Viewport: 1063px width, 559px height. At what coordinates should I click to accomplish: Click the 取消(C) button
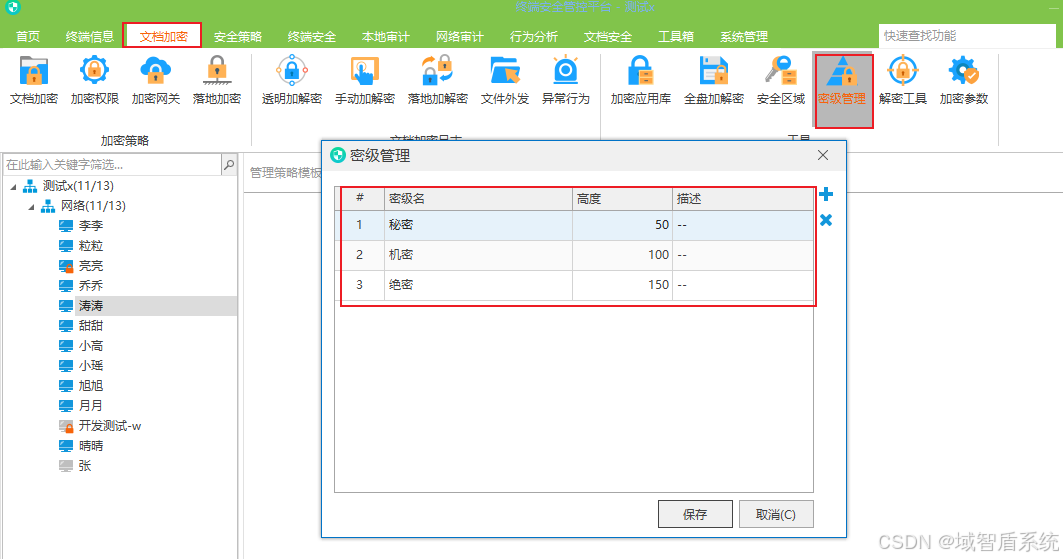click(x=776, y=514)
